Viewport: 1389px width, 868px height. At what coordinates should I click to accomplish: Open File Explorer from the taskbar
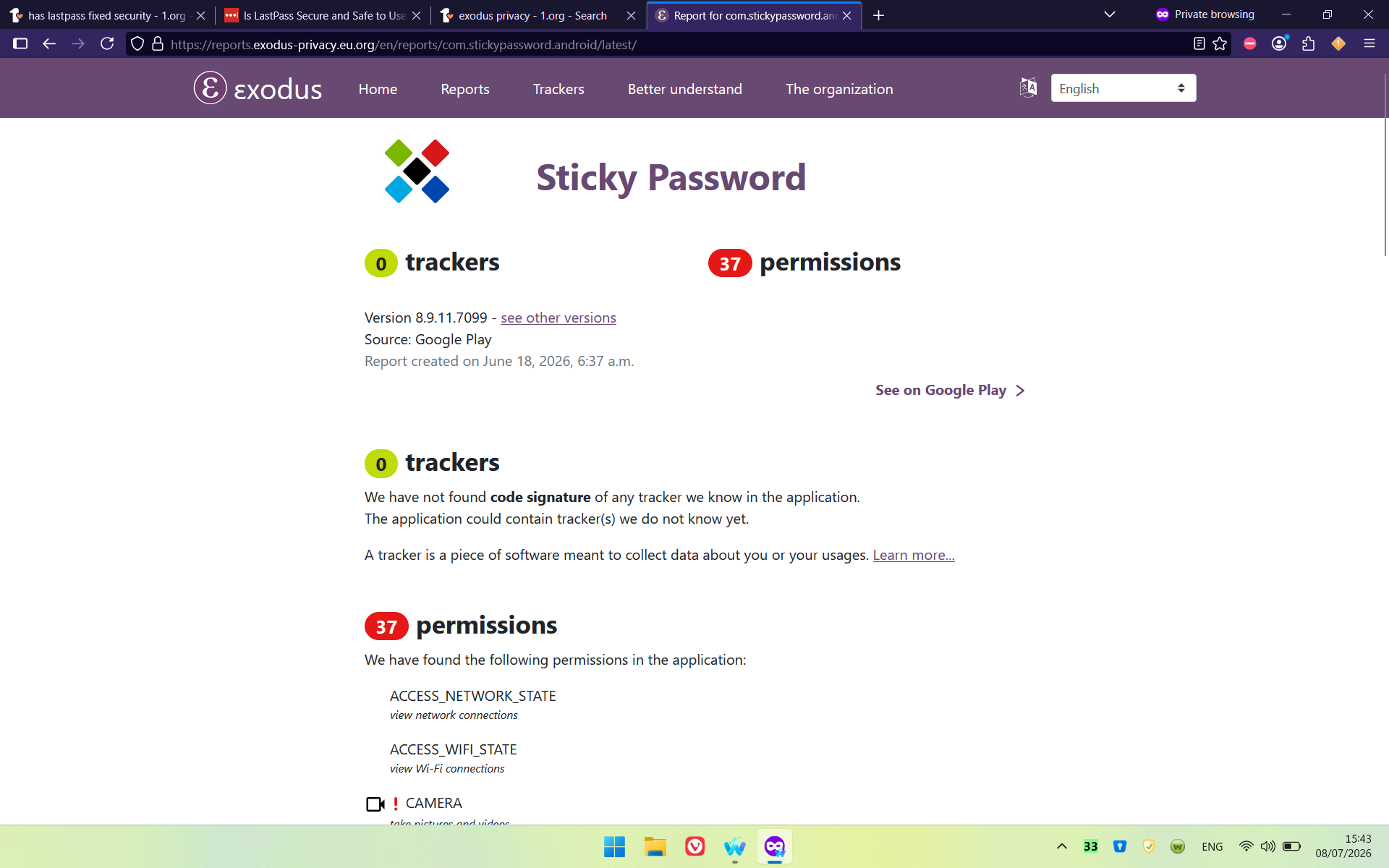tap(655, 846)
